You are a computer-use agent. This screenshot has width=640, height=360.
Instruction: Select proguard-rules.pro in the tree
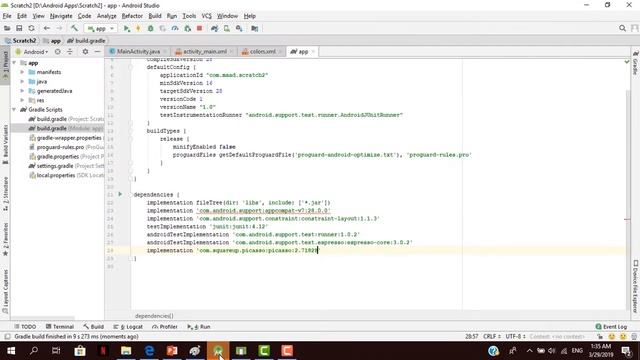tap(66, 147)
